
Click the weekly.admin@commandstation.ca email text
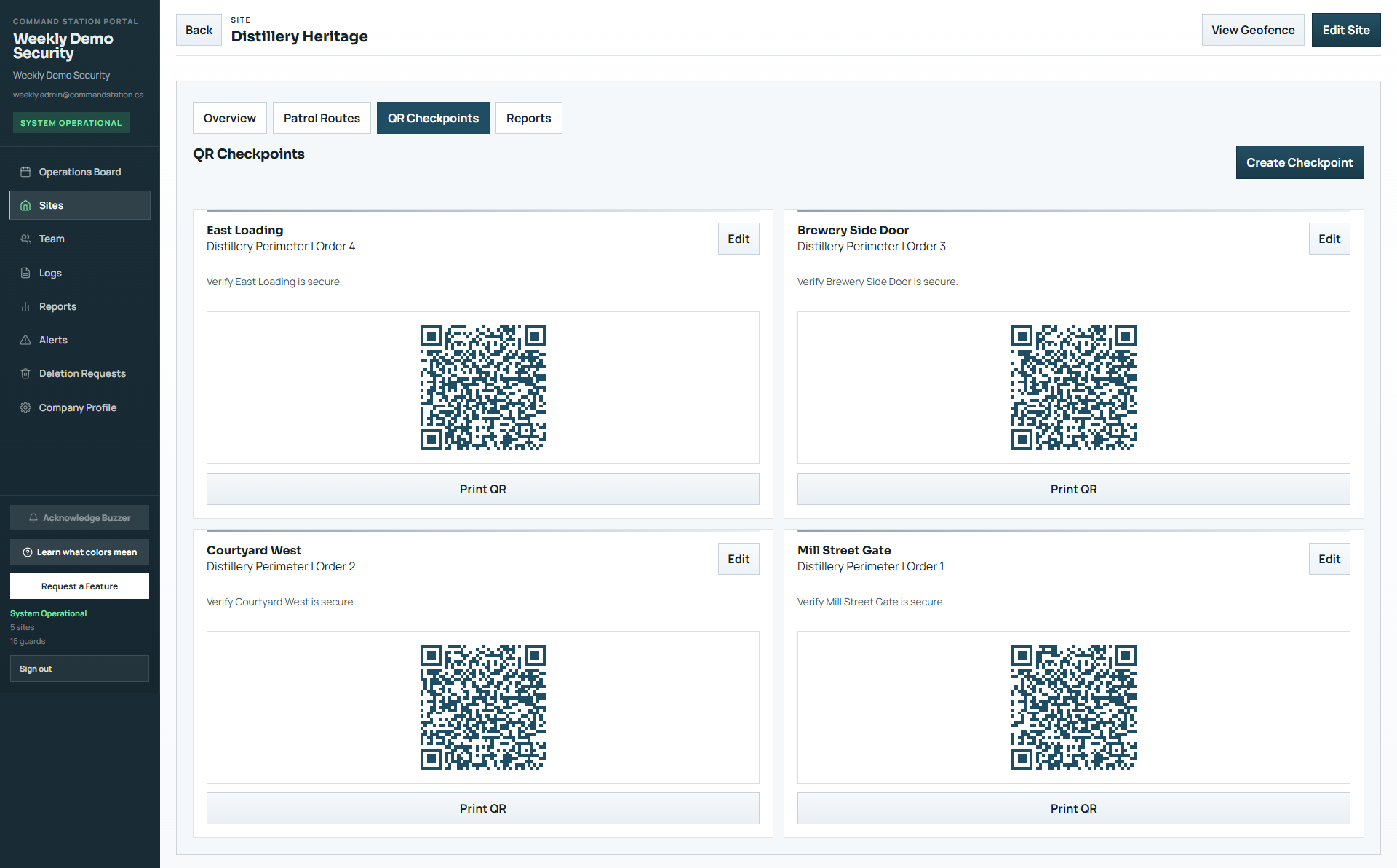(x=79, y=95)
